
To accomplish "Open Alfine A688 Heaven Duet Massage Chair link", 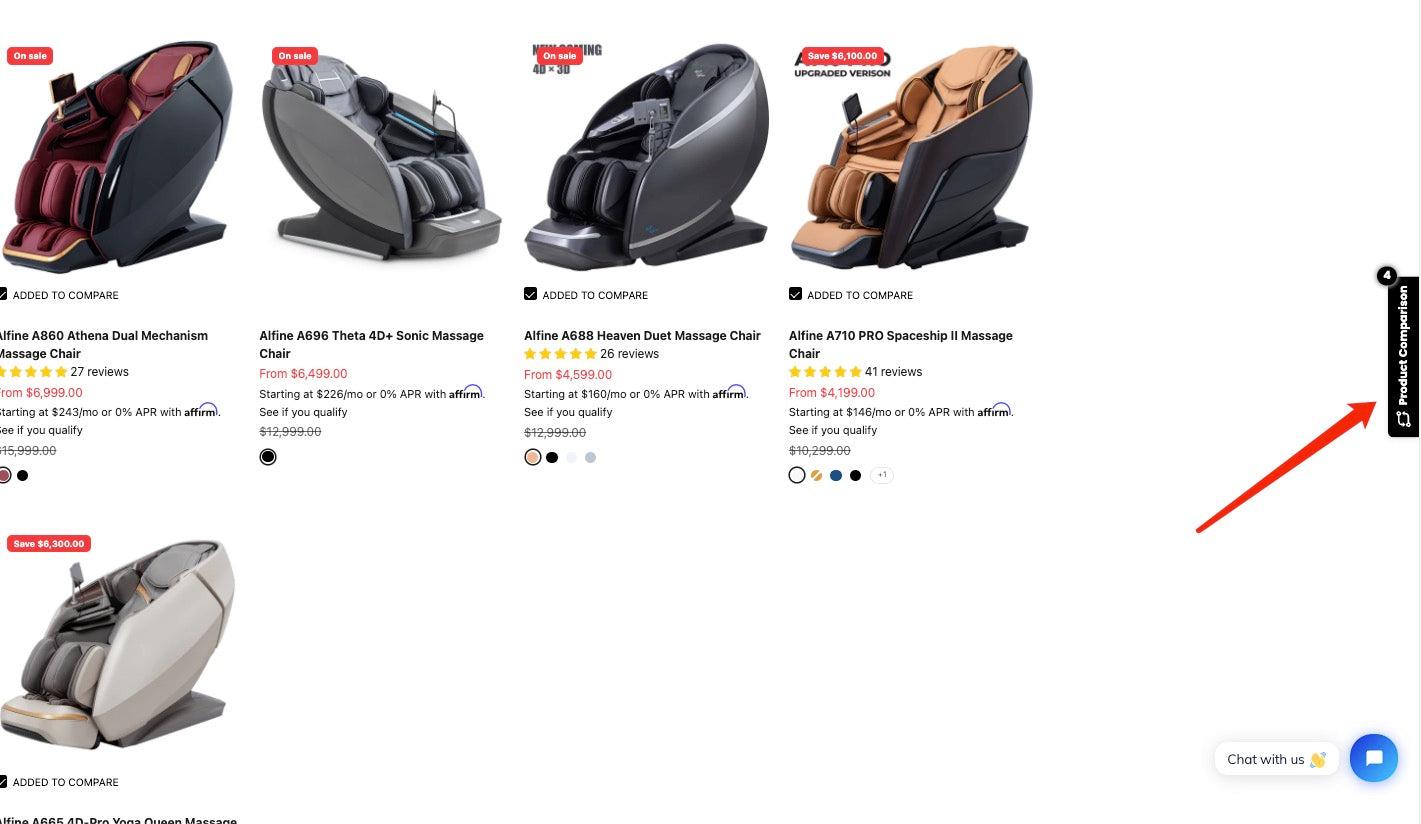I will coord(642,336).
